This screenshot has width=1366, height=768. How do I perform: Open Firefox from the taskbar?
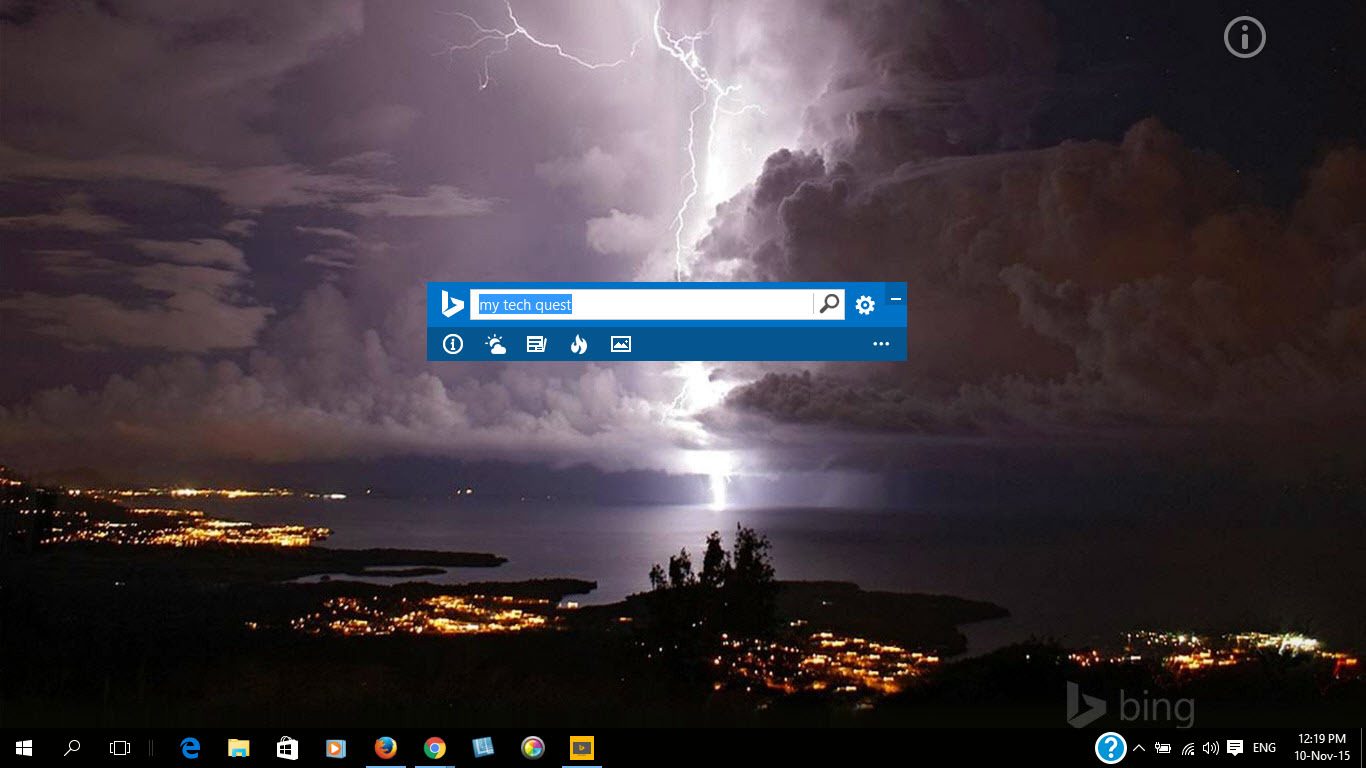click(385, 747)
